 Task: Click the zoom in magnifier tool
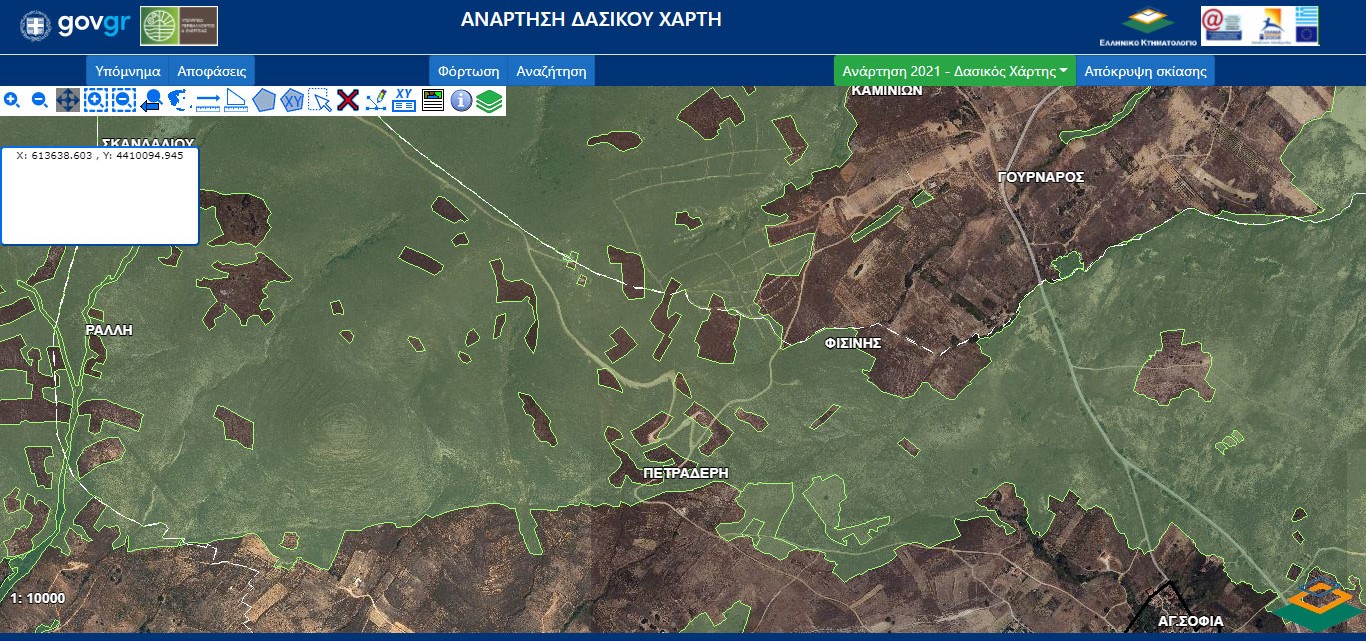[12, 100]
